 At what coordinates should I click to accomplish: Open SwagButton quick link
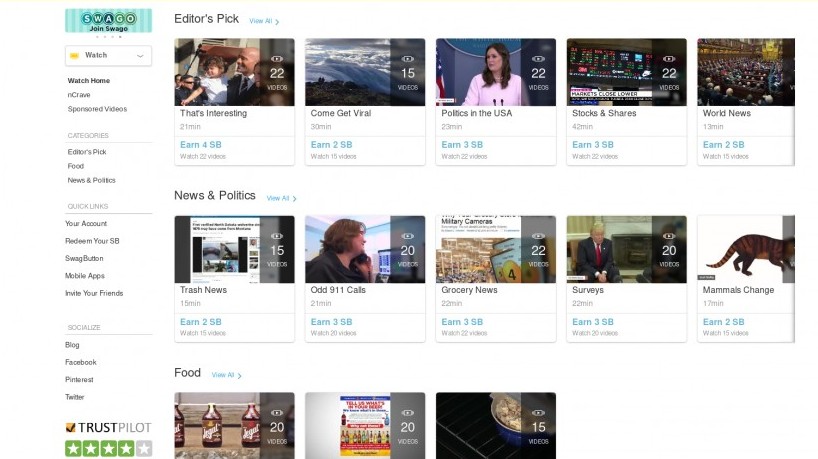click(x=84, y=258)
